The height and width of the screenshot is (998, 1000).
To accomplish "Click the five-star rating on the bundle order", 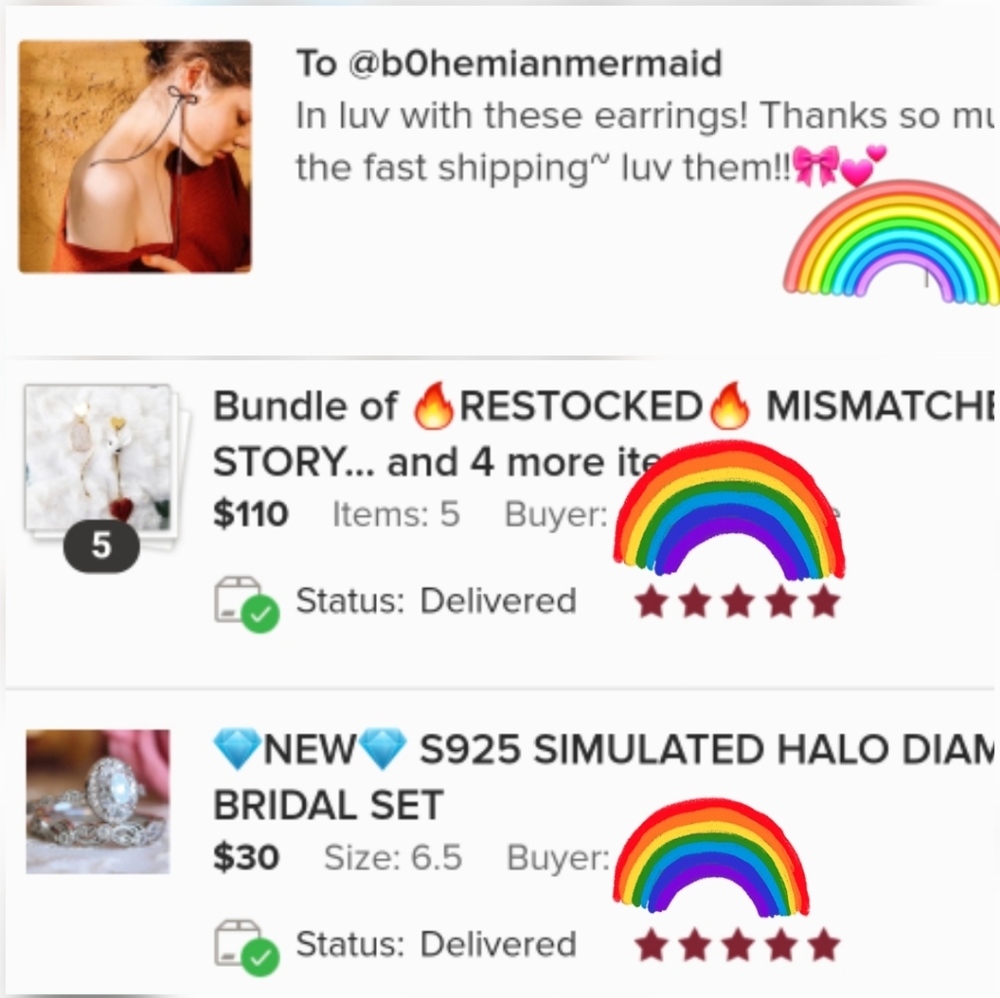I will pyautogui.click(x=737, y=603).
